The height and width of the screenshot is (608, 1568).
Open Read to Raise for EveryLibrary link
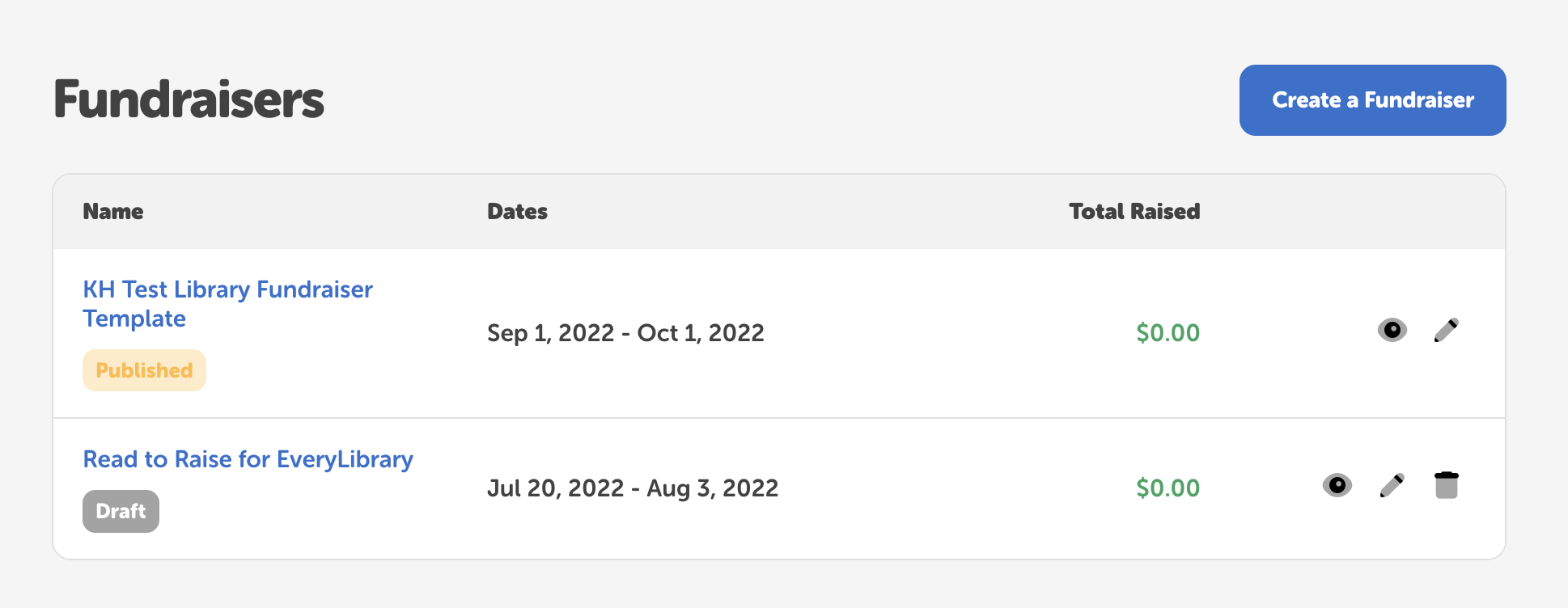[248, 459]
